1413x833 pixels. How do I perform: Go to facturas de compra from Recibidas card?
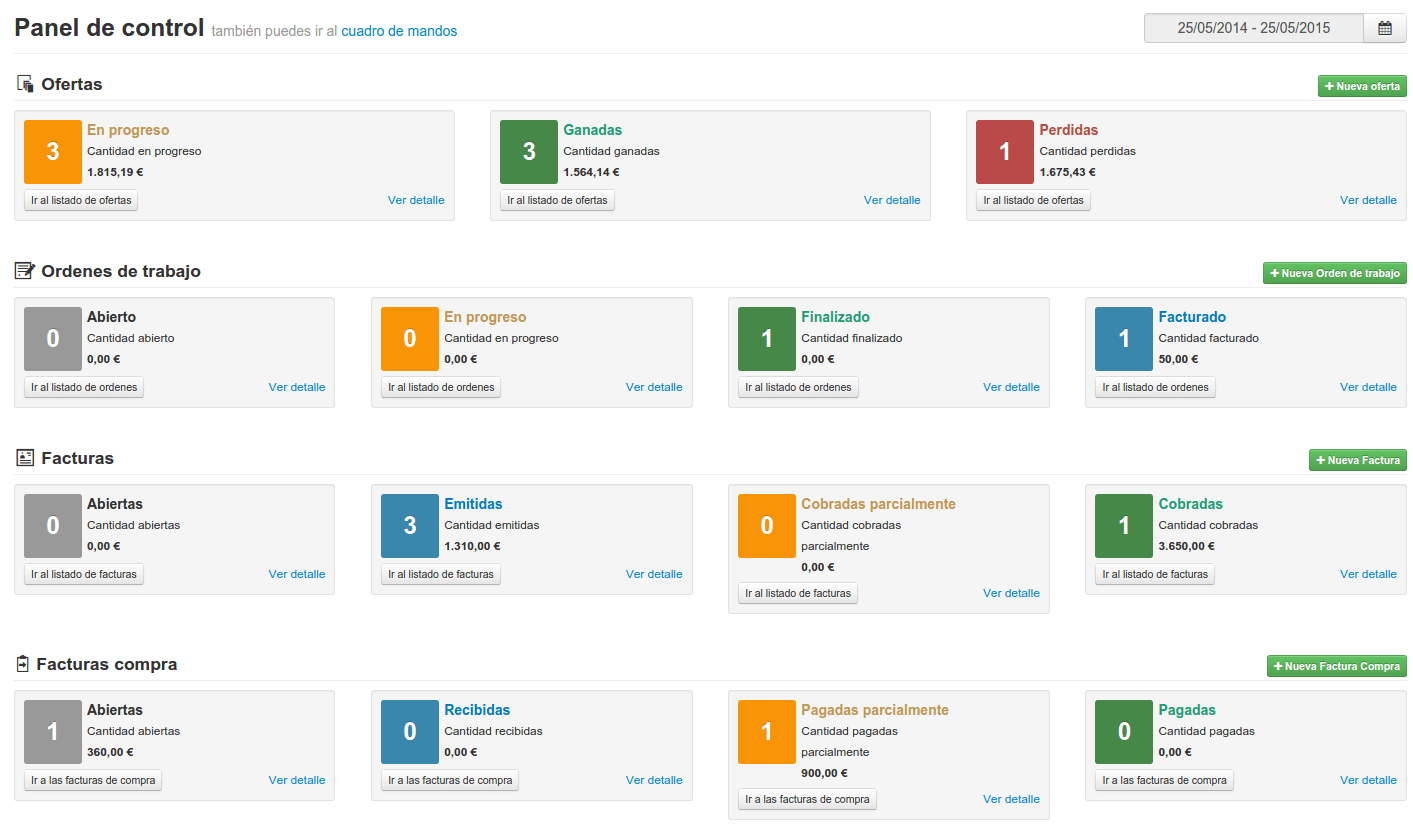click(450, 780)
